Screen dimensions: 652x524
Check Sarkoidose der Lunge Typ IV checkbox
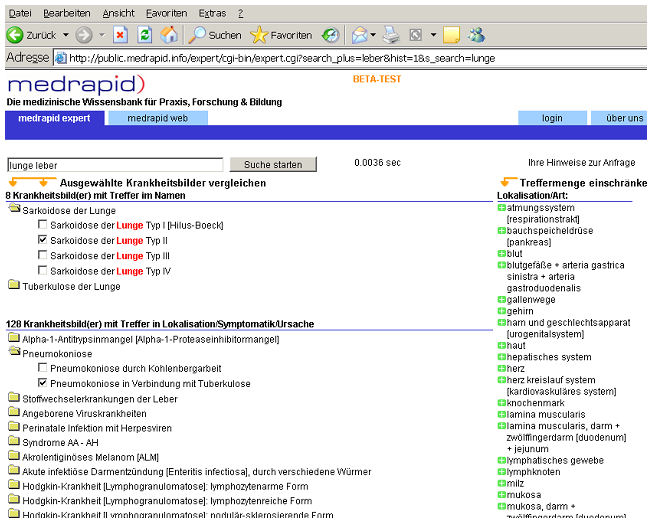[x=42, y=270]
